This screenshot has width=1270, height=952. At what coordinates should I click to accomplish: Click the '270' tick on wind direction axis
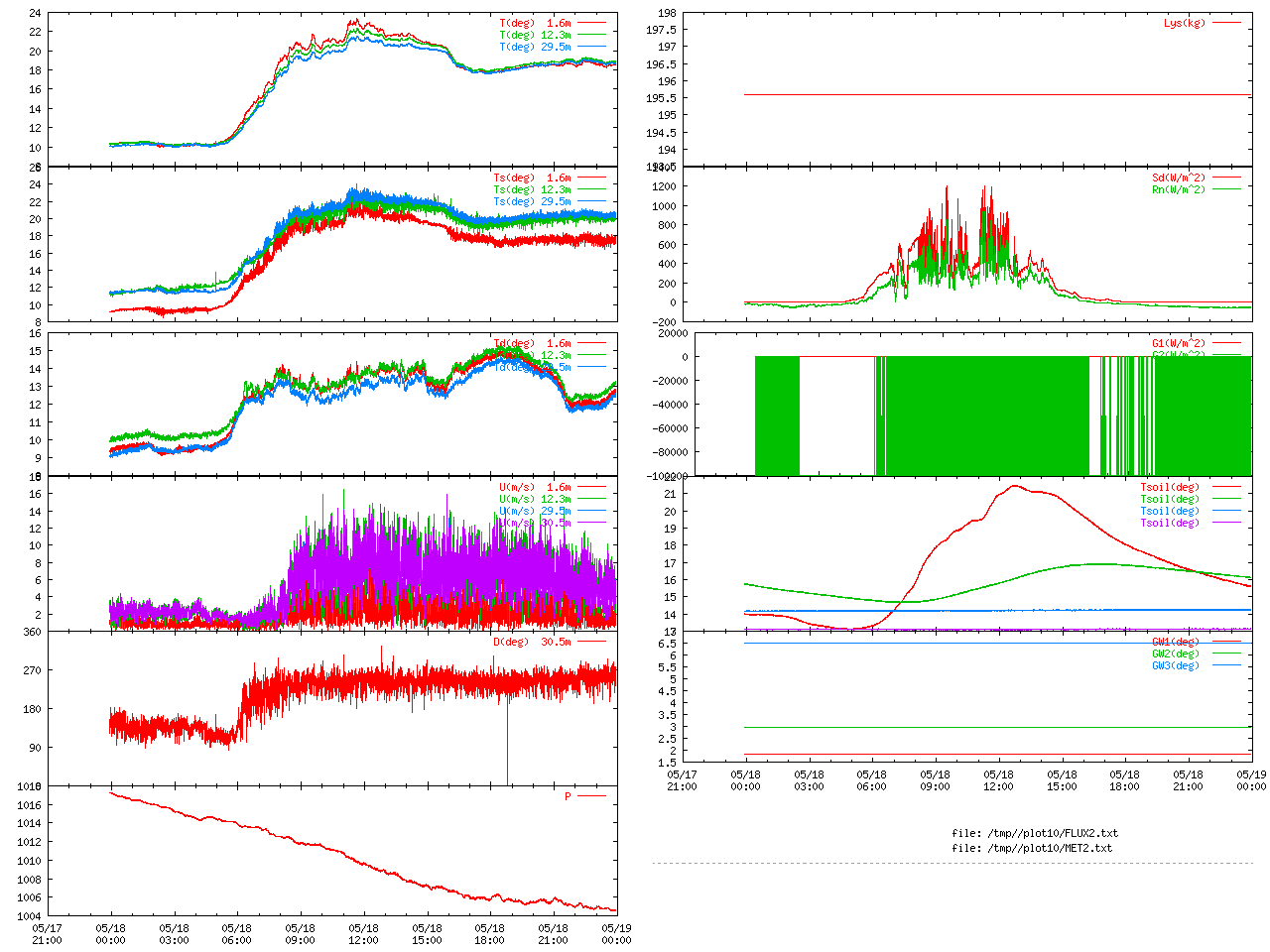(33, 670)
